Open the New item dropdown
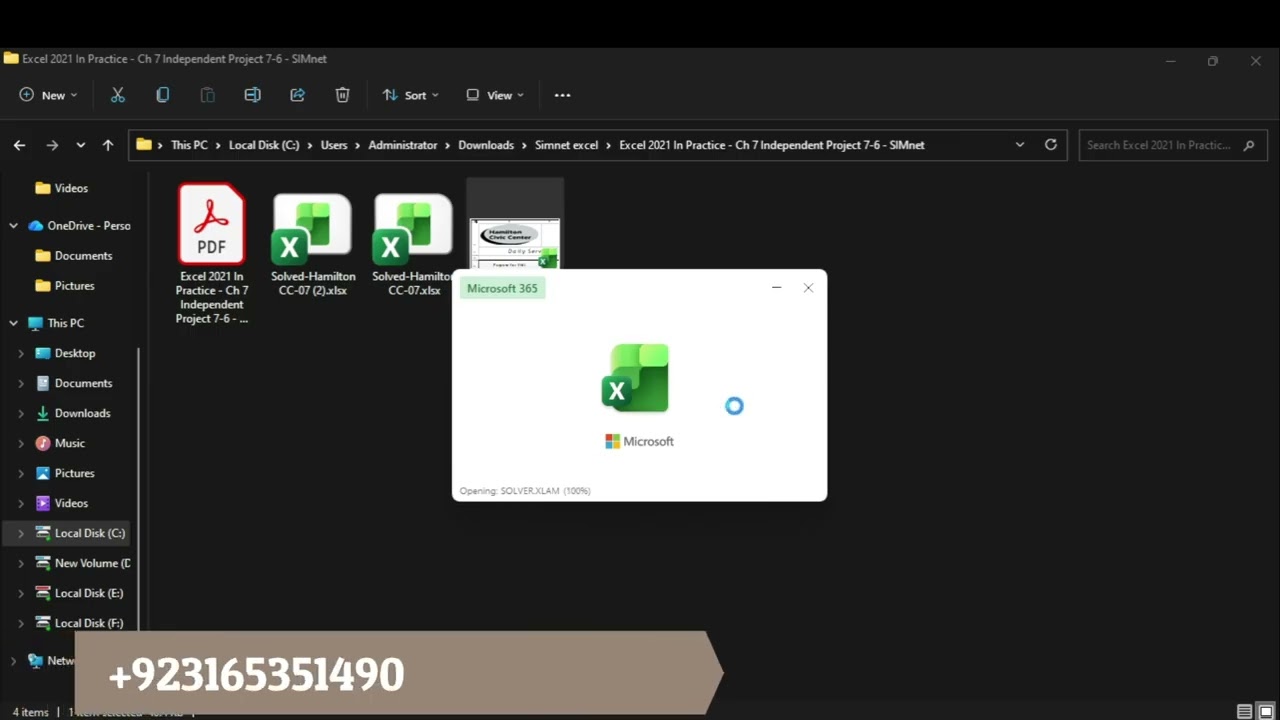1280x720 pixels. click(48, 95)
